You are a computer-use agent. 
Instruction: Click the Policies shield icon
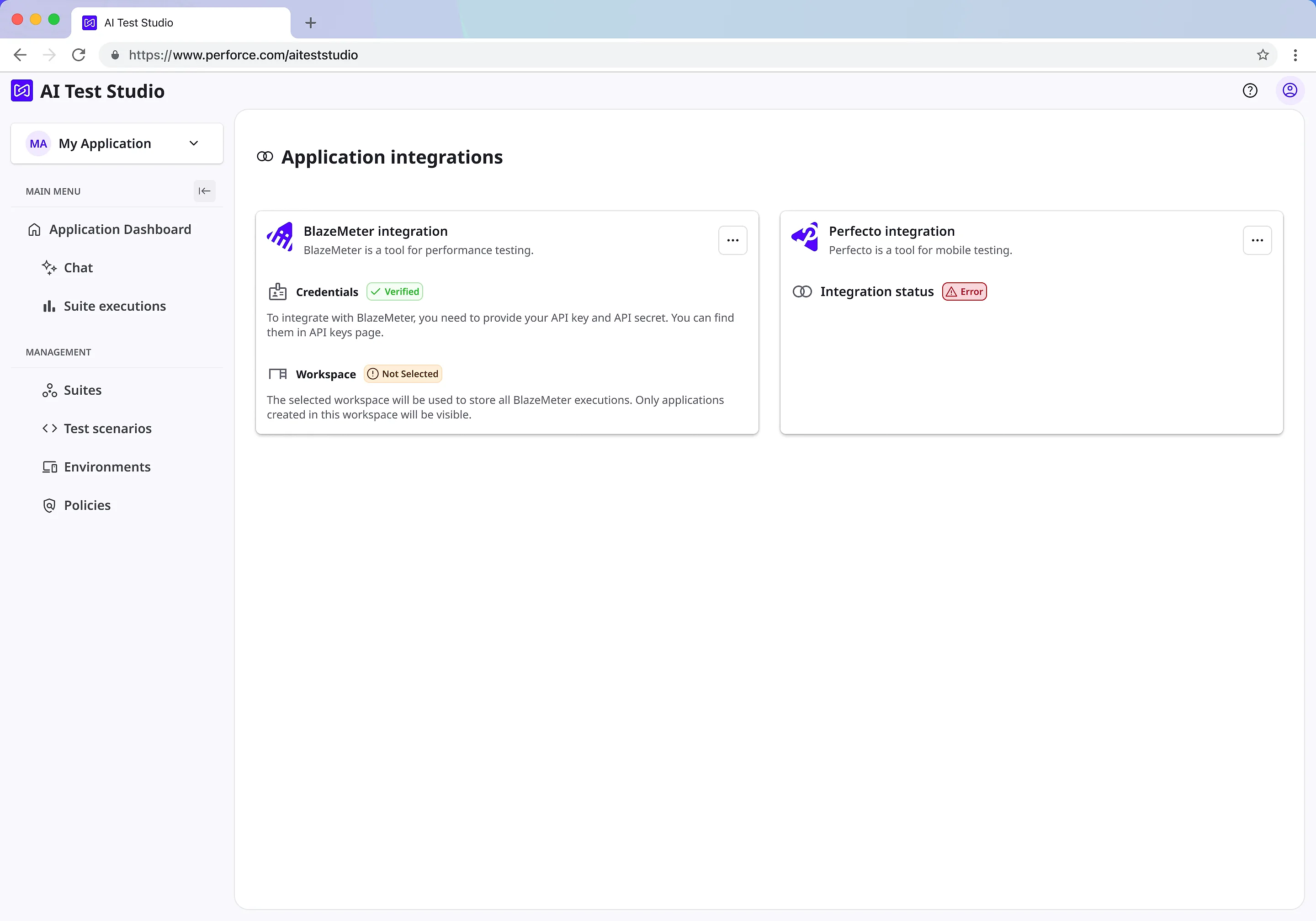49,505
